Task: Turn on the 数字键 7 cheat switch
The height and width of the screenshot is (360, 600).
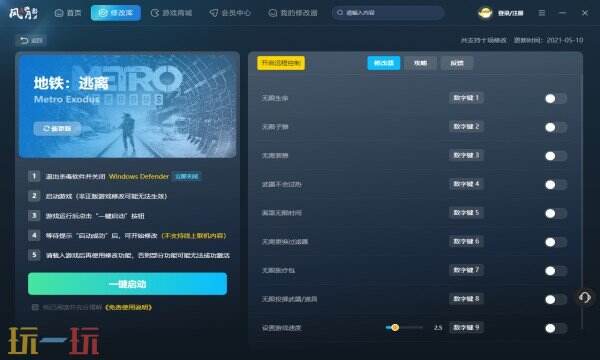Action: [556, 270]
